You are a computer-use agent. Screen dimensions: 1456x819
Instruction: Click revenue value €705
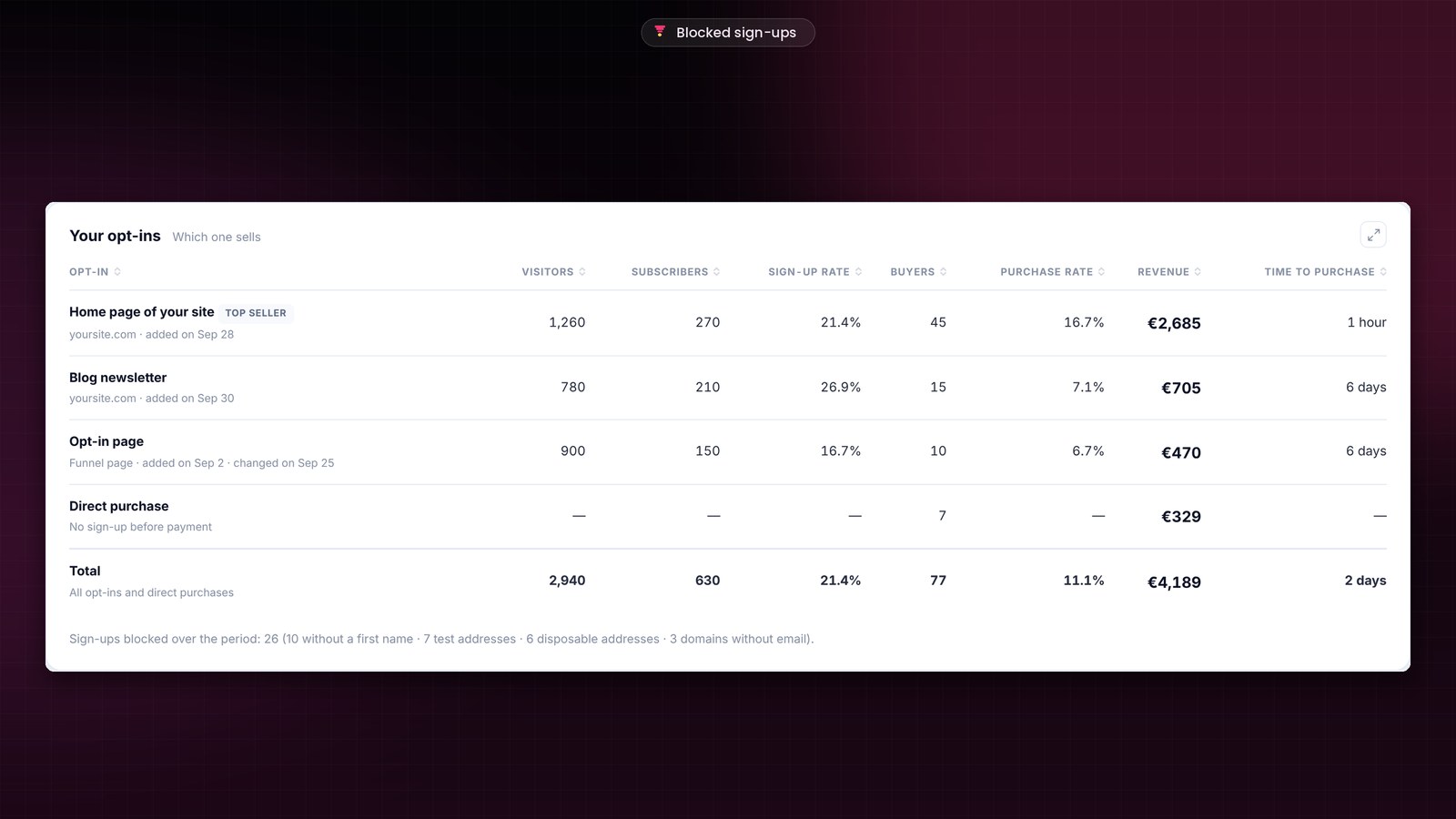(x=1181, y=388)
